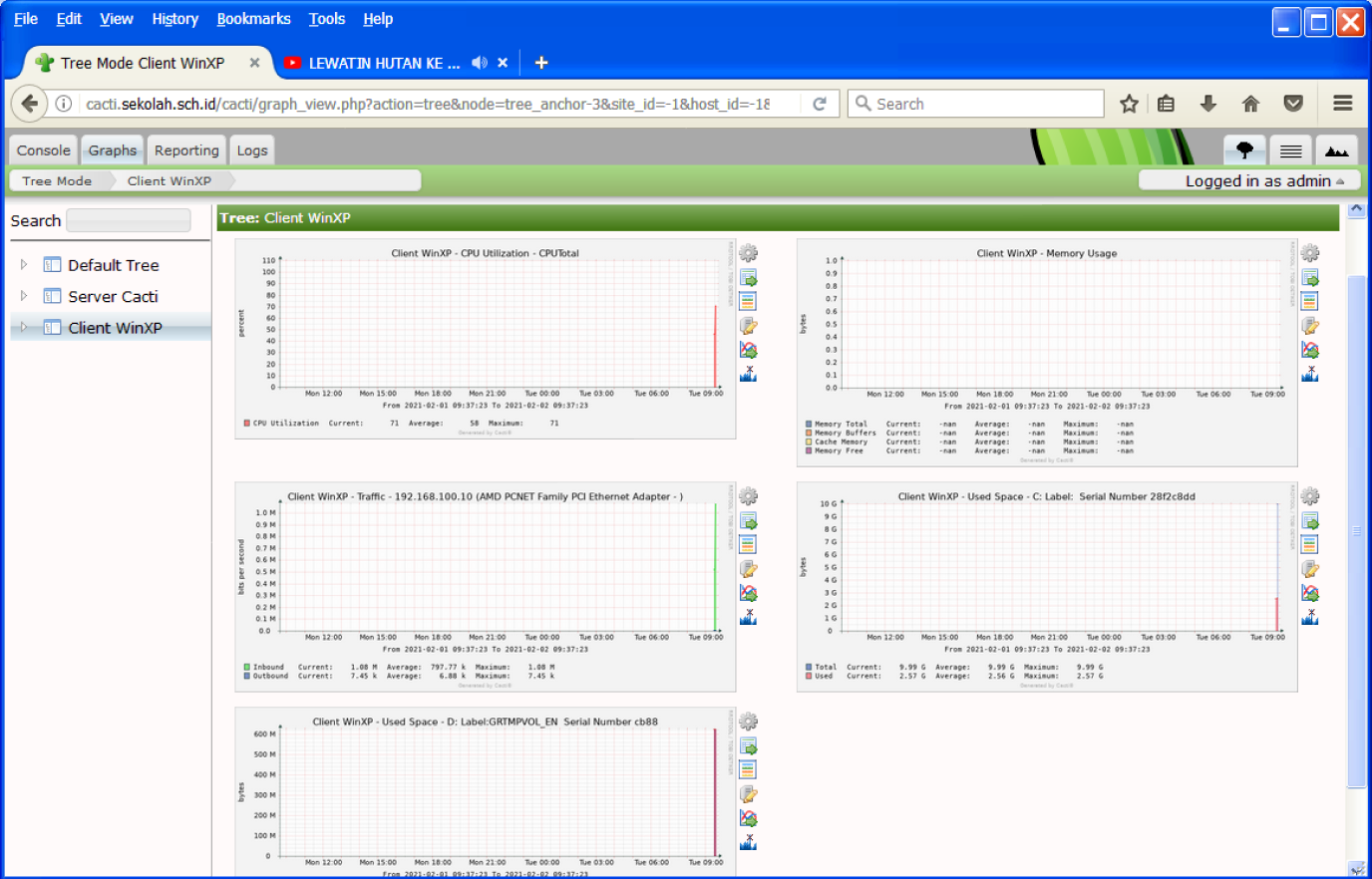The image size is (1372, 879).
Task: Open the Bookmarks menu
Action: (x=253, y=19)
